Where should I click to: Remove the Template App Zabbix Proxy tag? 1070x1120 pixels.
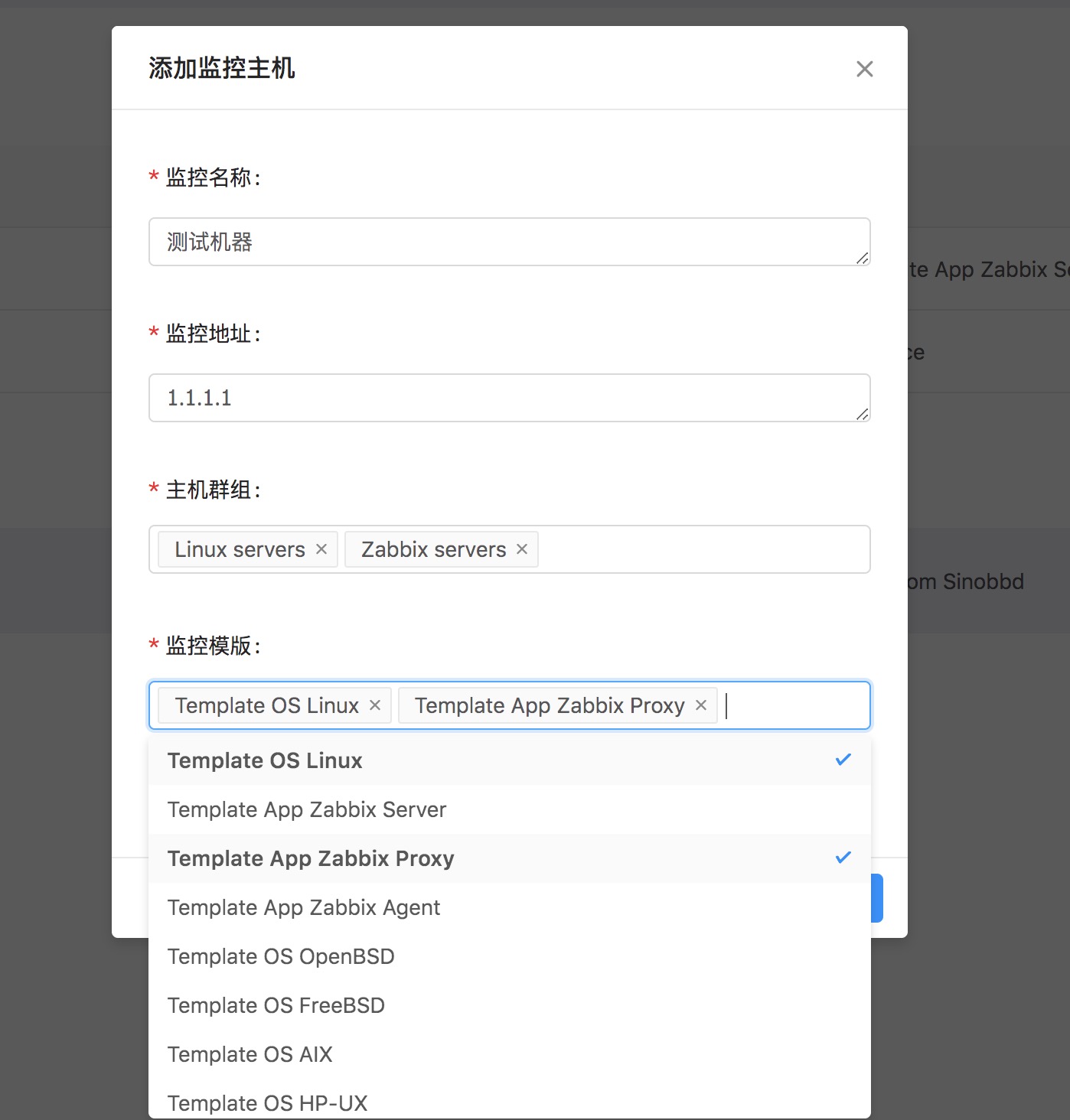(x=700, y=705)
